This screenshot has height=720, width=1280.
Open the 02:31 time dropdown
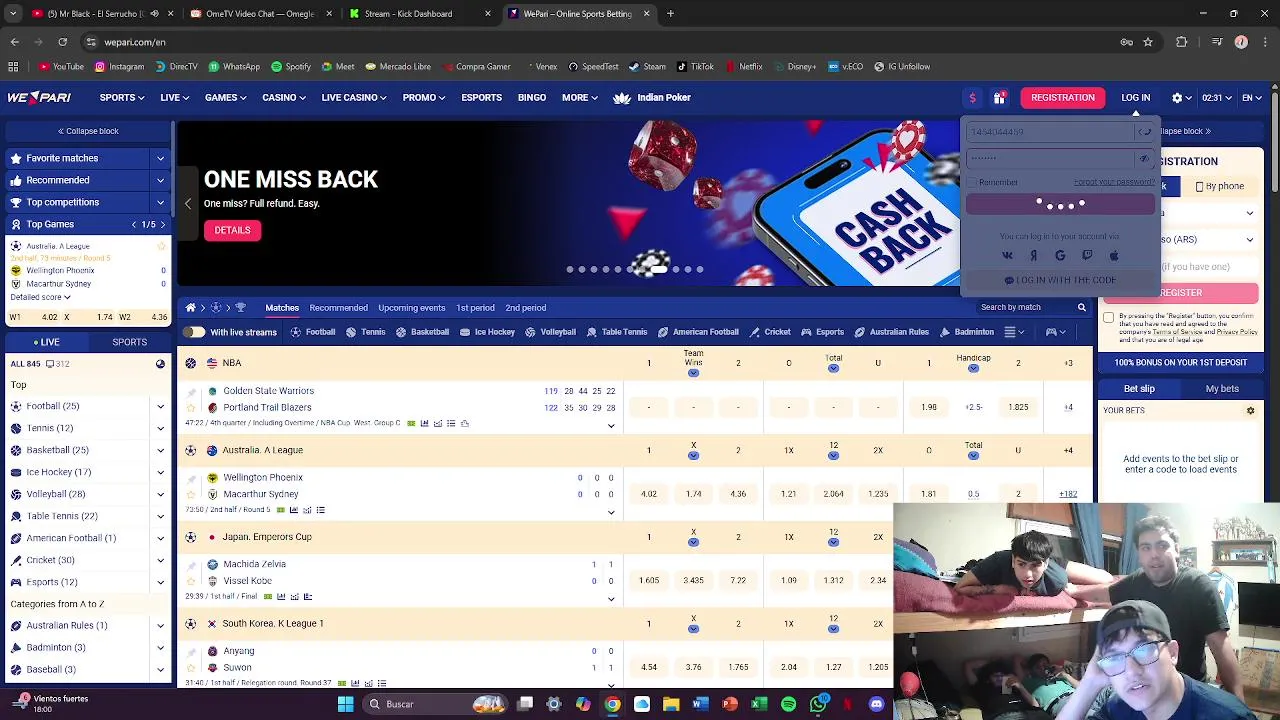point(1216,98)
